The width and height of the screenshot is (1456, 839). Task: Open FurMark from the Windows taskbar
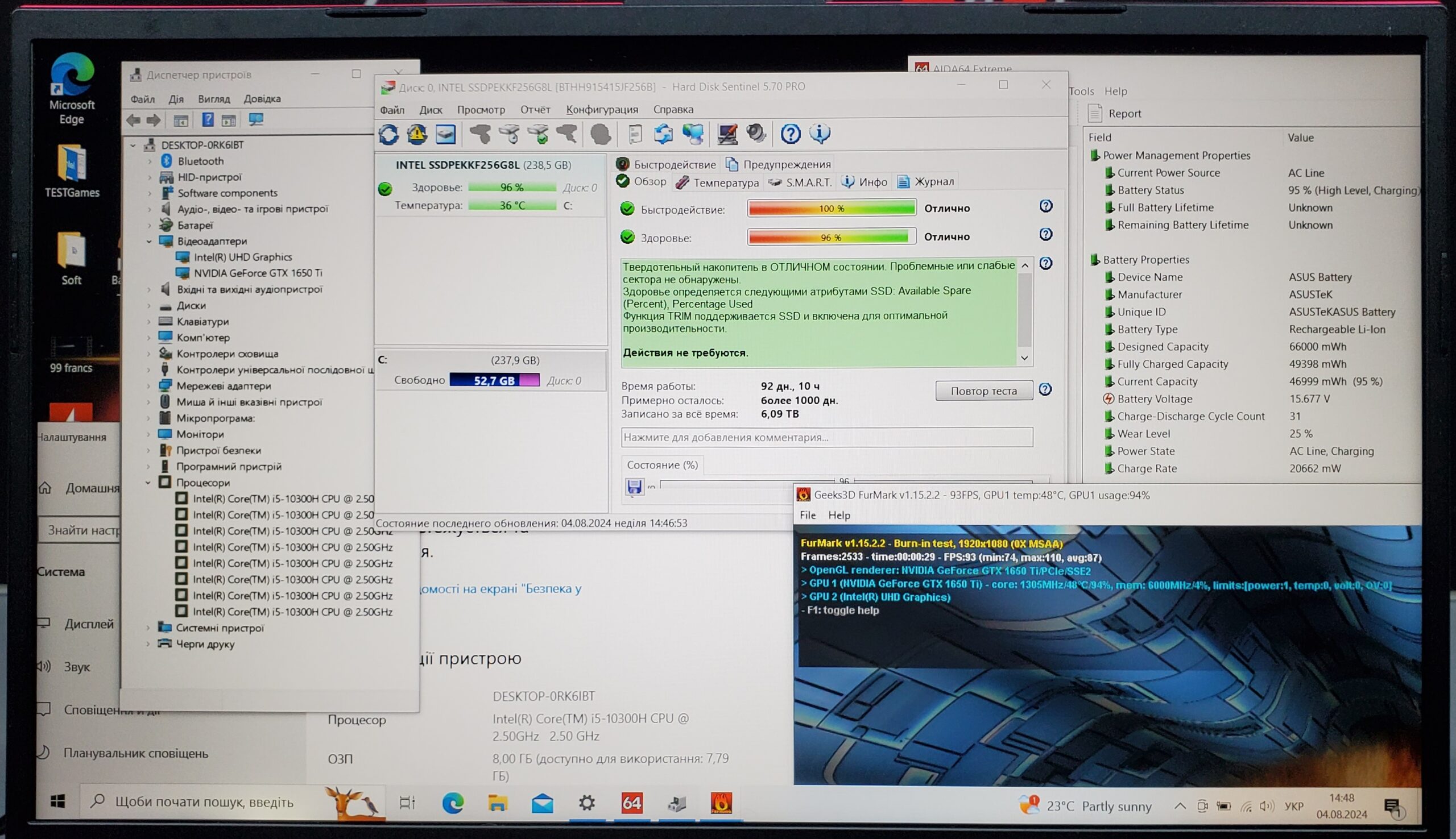tap(721, 803)
